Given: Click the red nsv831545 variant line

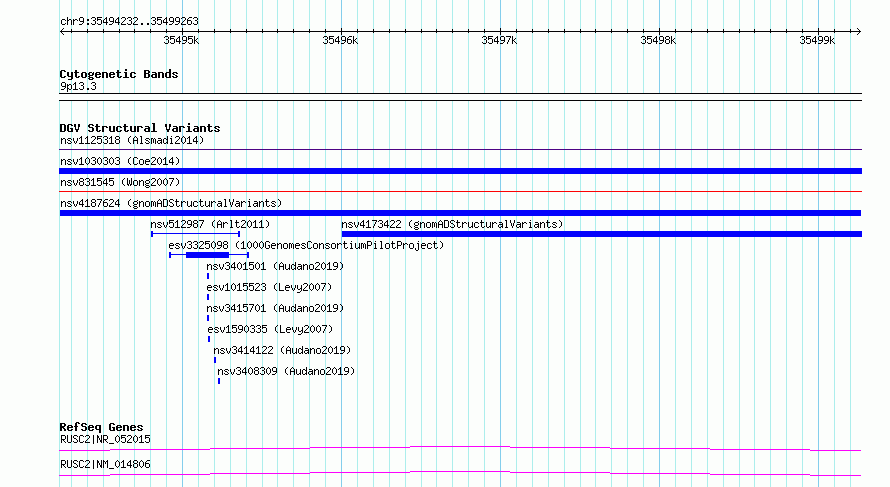Looking at the screenshot, I should (x=460, y=192).
